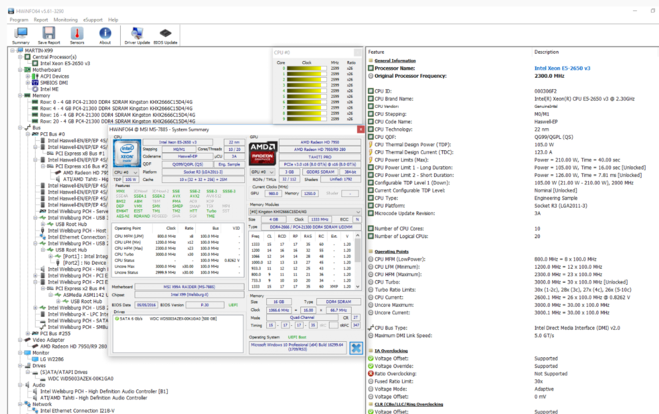This screenshot has width=659, height=414.
Task: Click the About info icon
Action: (105, 35)
